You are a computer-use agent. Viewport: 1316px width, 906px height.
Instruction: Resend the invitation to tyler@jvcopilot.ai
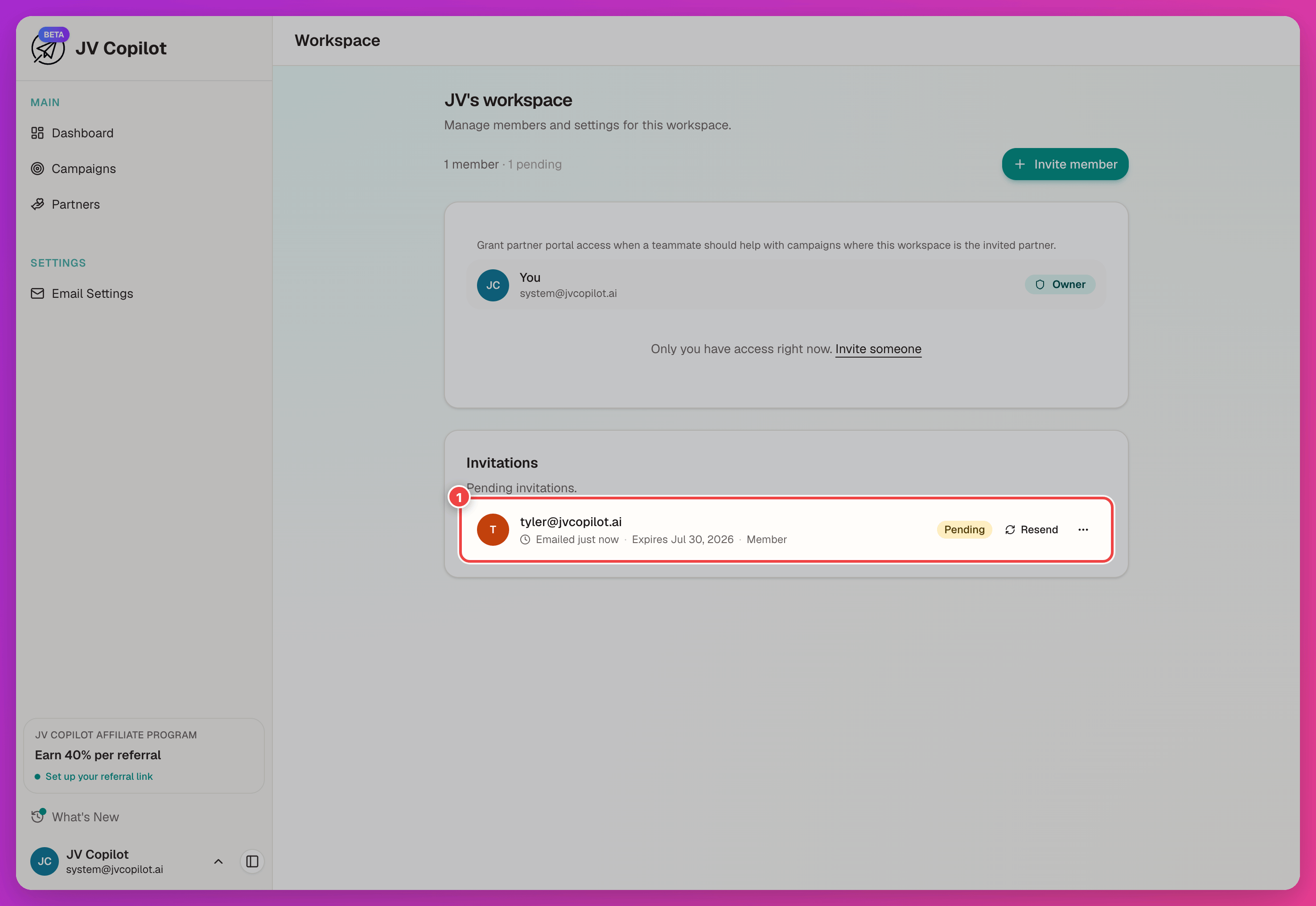[x=1032, y=530]
